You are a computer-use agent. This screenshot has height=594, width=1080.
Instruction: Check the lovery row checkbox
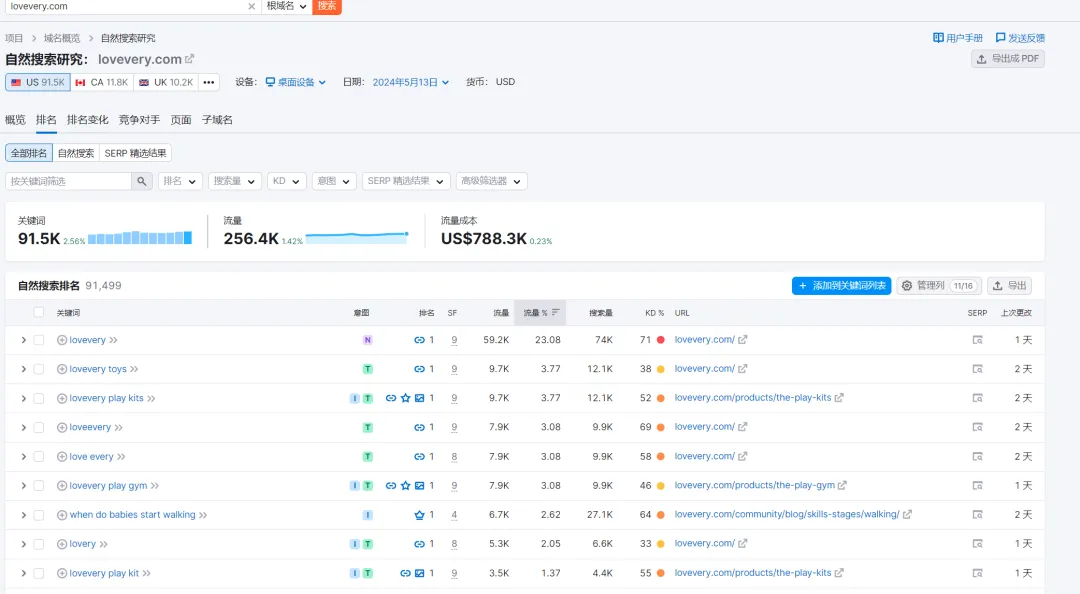click(x=39, y=544)
